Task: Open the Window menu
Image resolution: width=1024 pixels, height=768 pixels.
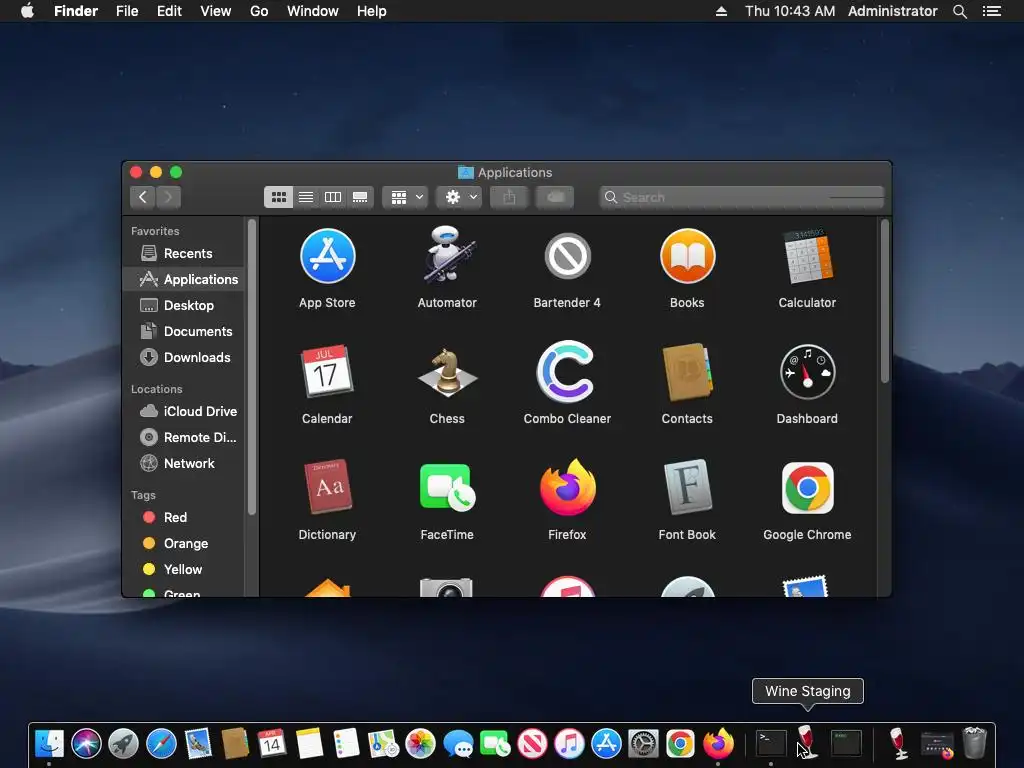Action: click(x=312, y=11)
